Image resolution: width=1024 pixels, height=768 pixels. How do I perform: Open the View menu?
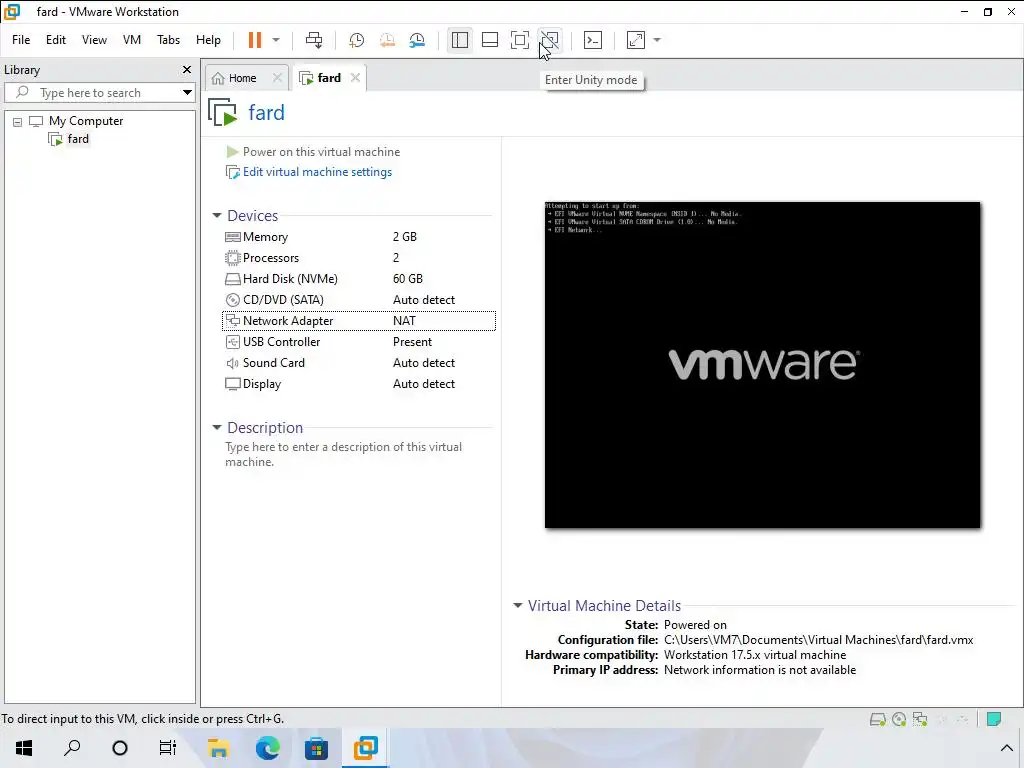click(x=94, y=40)
